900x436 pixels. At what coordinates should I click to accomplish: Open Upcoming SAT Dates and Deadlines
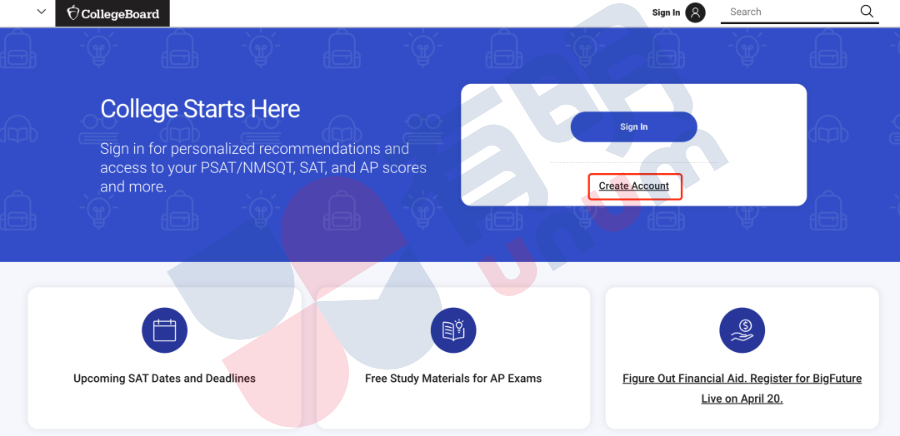pyautogui.click(x=165, y=379)
